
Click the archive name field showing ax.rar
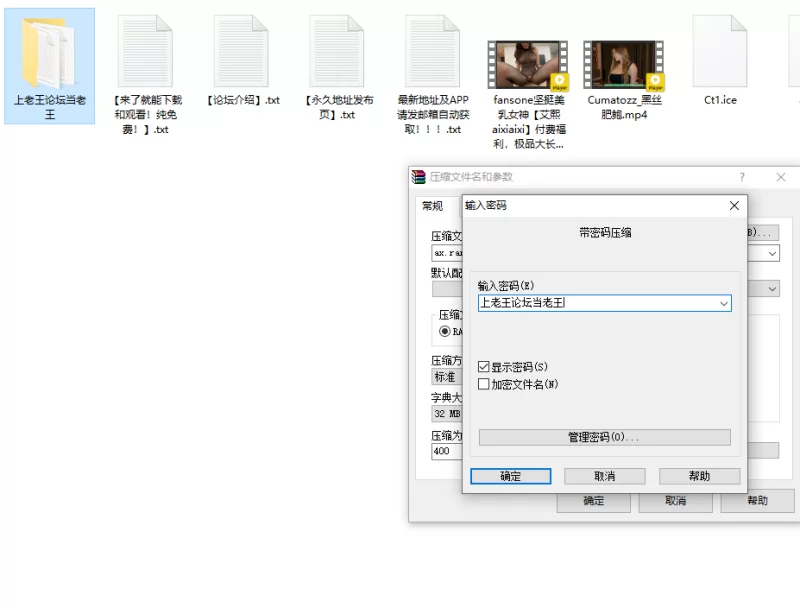tap(447, 253)
